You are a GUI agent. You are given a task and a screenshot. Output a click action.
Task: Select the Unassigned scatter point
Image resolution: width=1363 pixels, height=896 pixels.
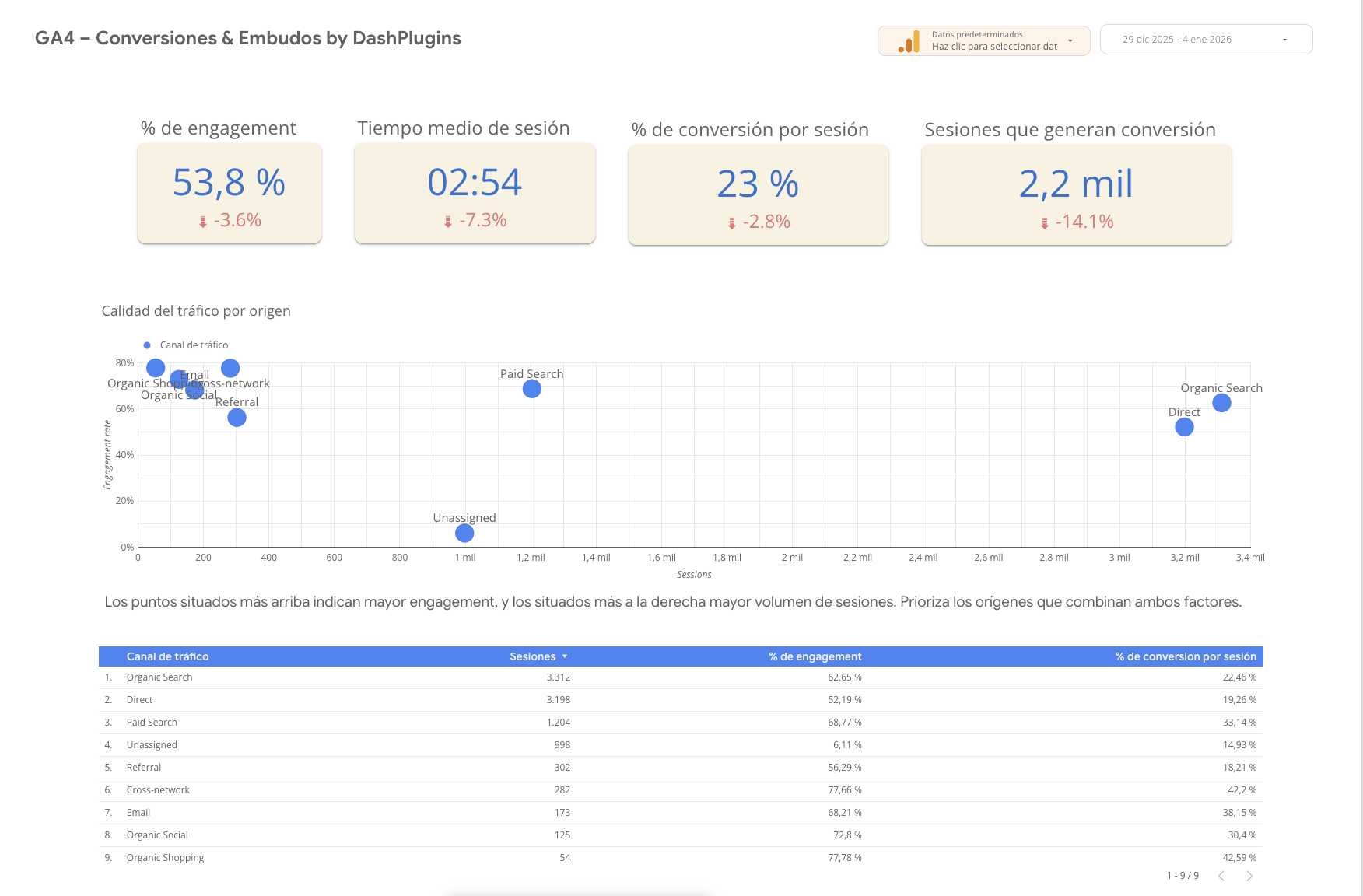464,533
